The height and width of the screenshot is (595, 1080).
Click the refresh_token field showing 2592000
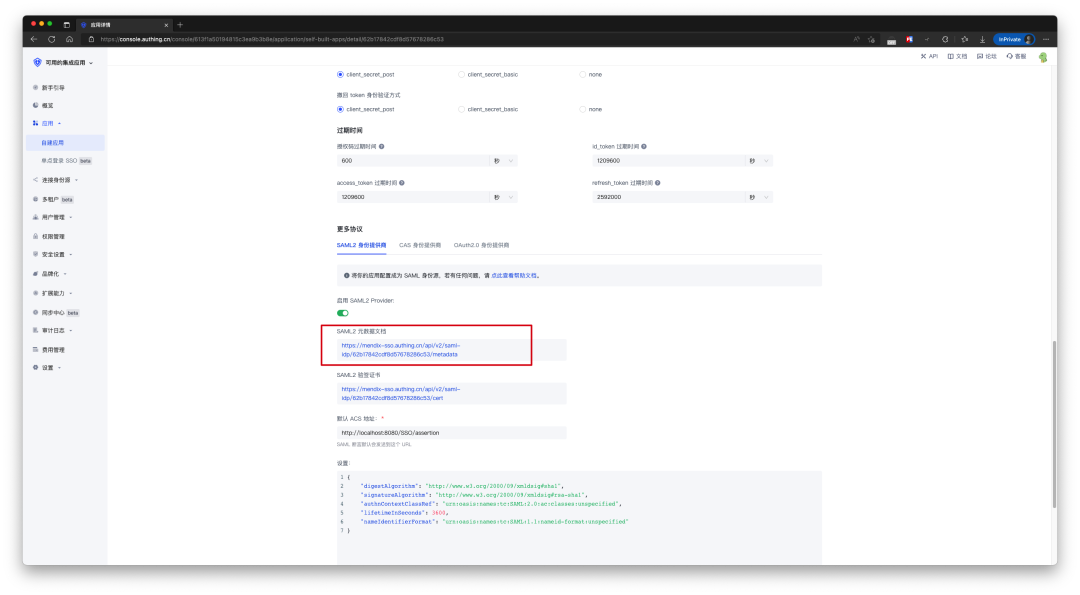point(669,197)
